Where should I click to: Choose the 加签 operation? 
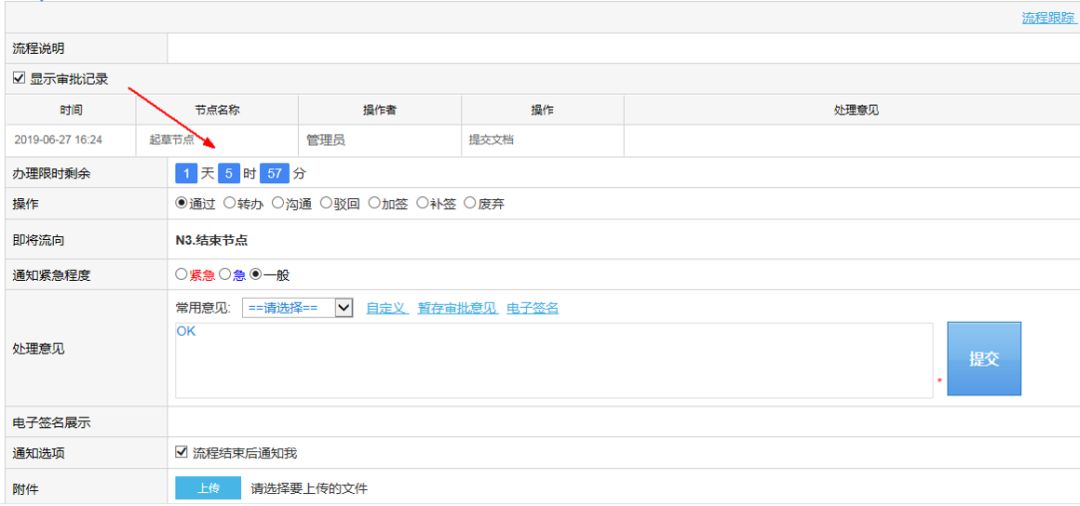point(374,204)
